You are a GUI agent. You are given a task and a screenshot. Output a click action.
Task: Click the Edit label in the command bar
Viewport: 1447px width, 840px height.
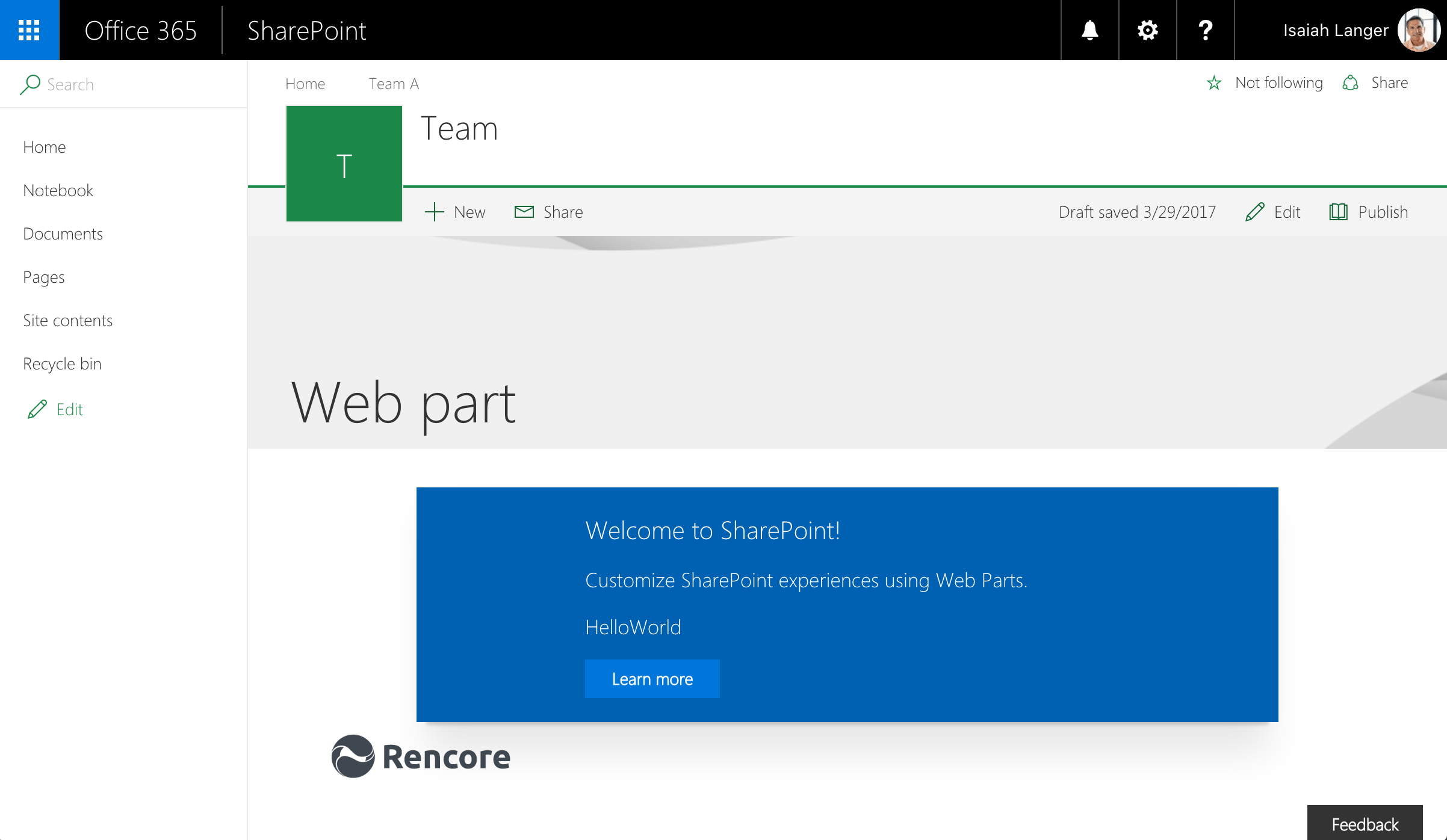pyautogui.click(x=1287, y=212)
